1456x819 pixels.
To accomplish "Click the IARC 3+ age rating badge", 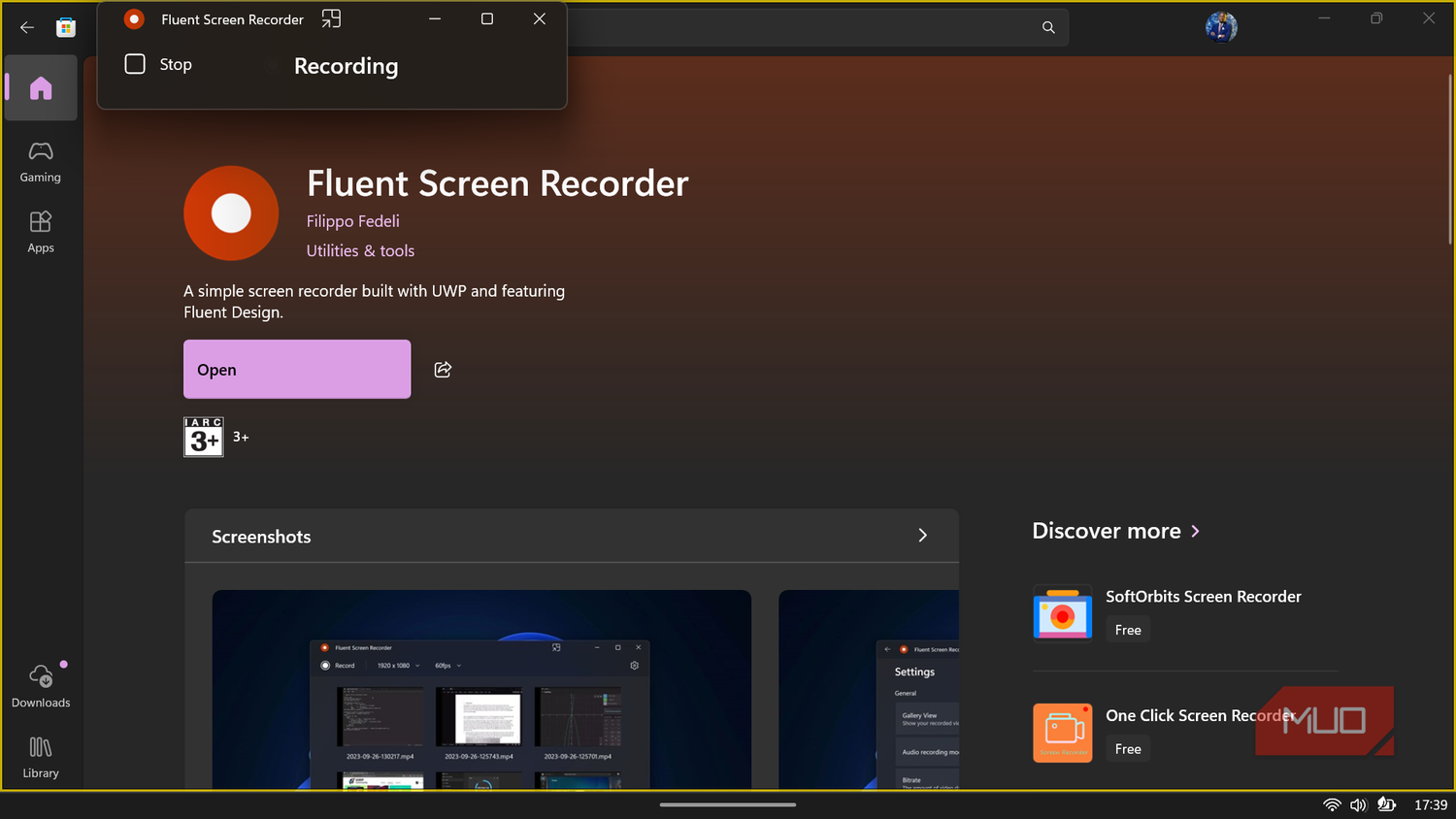I will click(204, 437).
